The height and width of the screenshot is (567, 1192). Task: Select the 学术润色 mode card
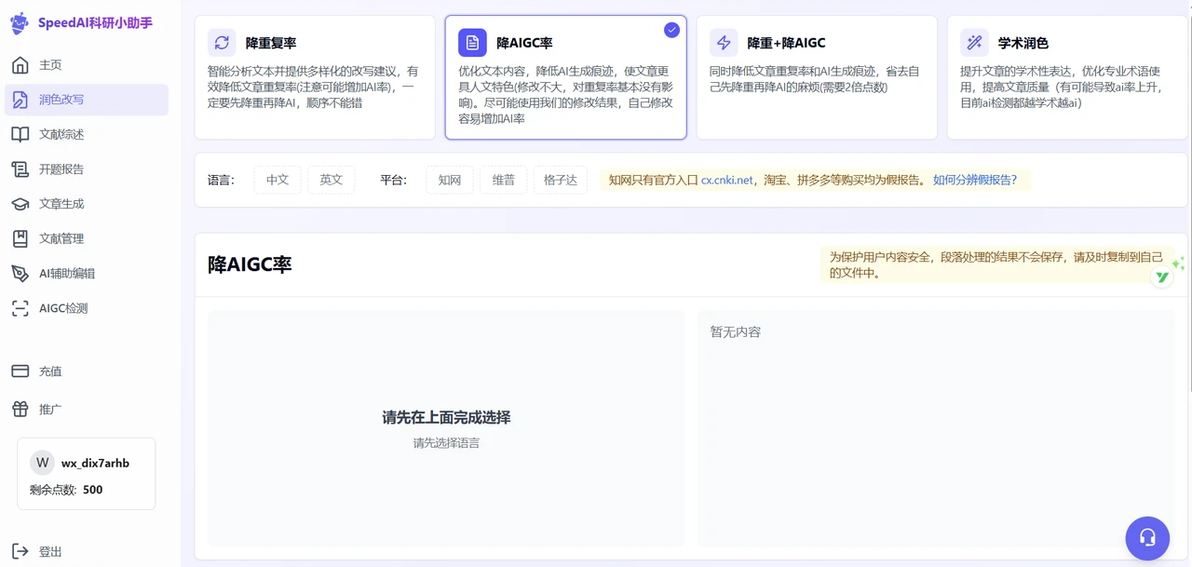1067,78
